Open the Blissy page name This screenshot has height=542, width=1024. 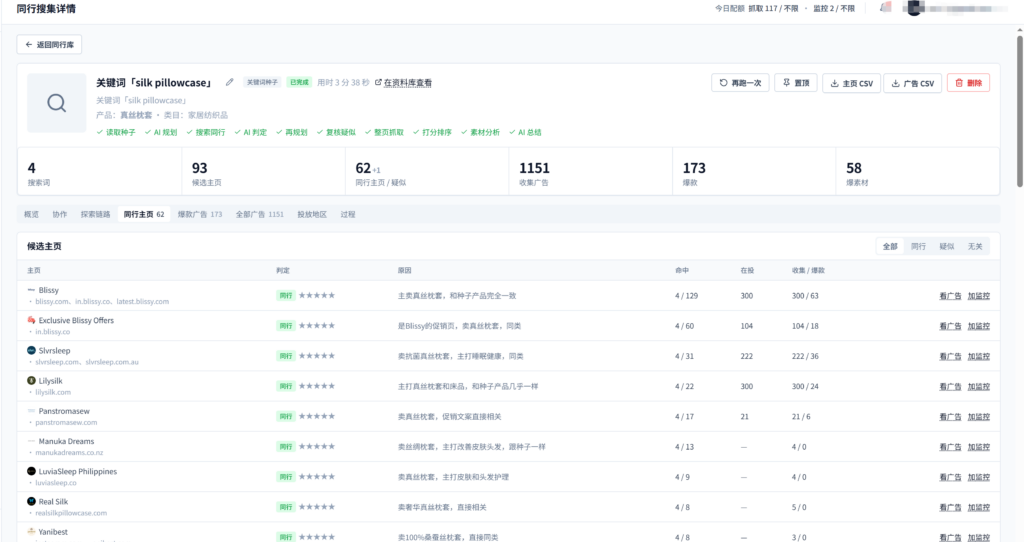(x=48, y=290)
